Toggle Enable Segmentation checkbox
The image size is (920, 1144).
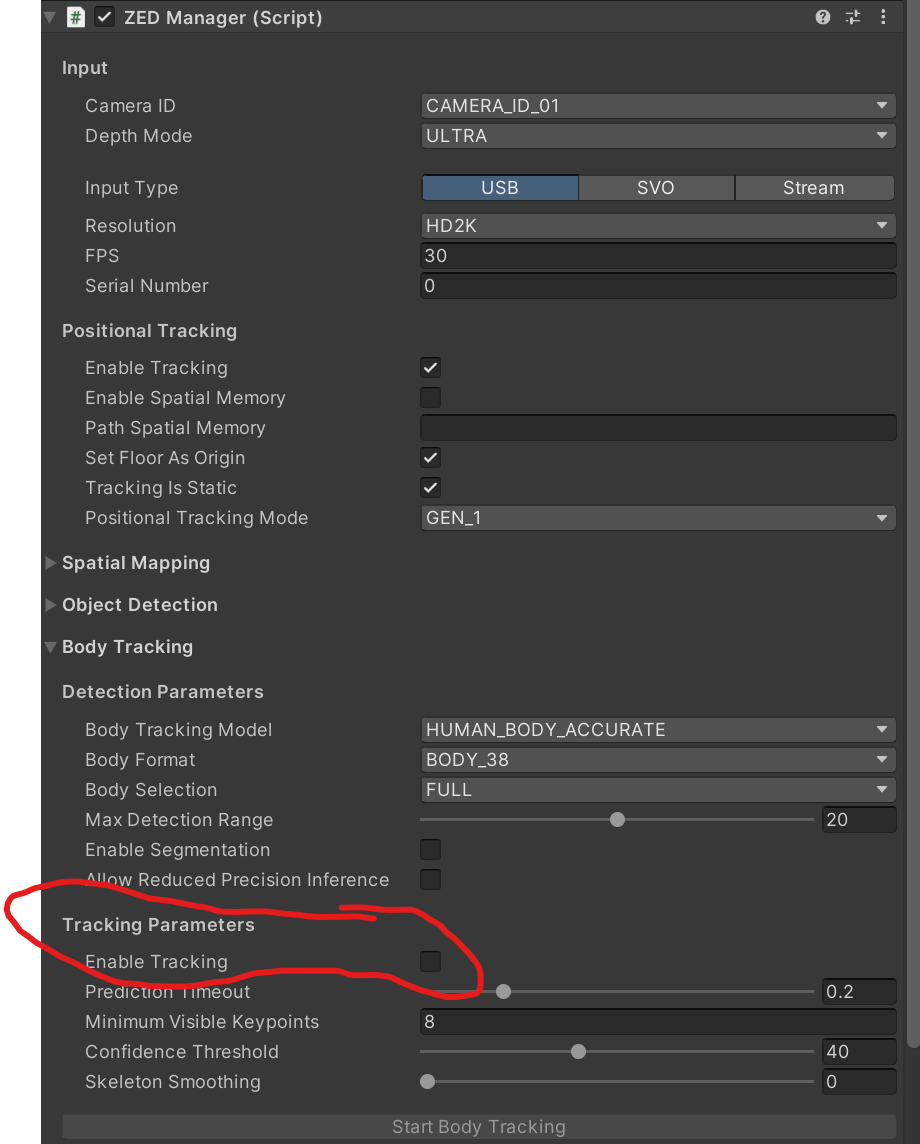coord(430,849)
